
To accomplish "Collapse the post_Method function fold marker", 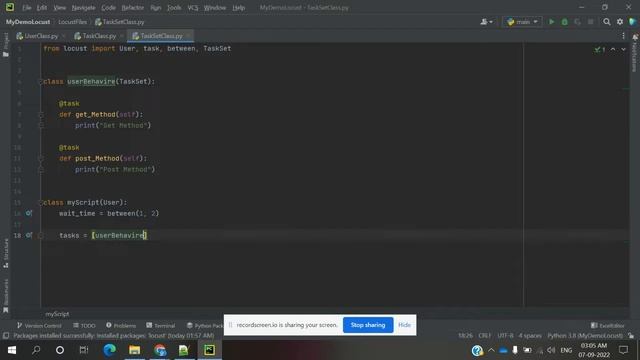I will [x=41, y=158].
